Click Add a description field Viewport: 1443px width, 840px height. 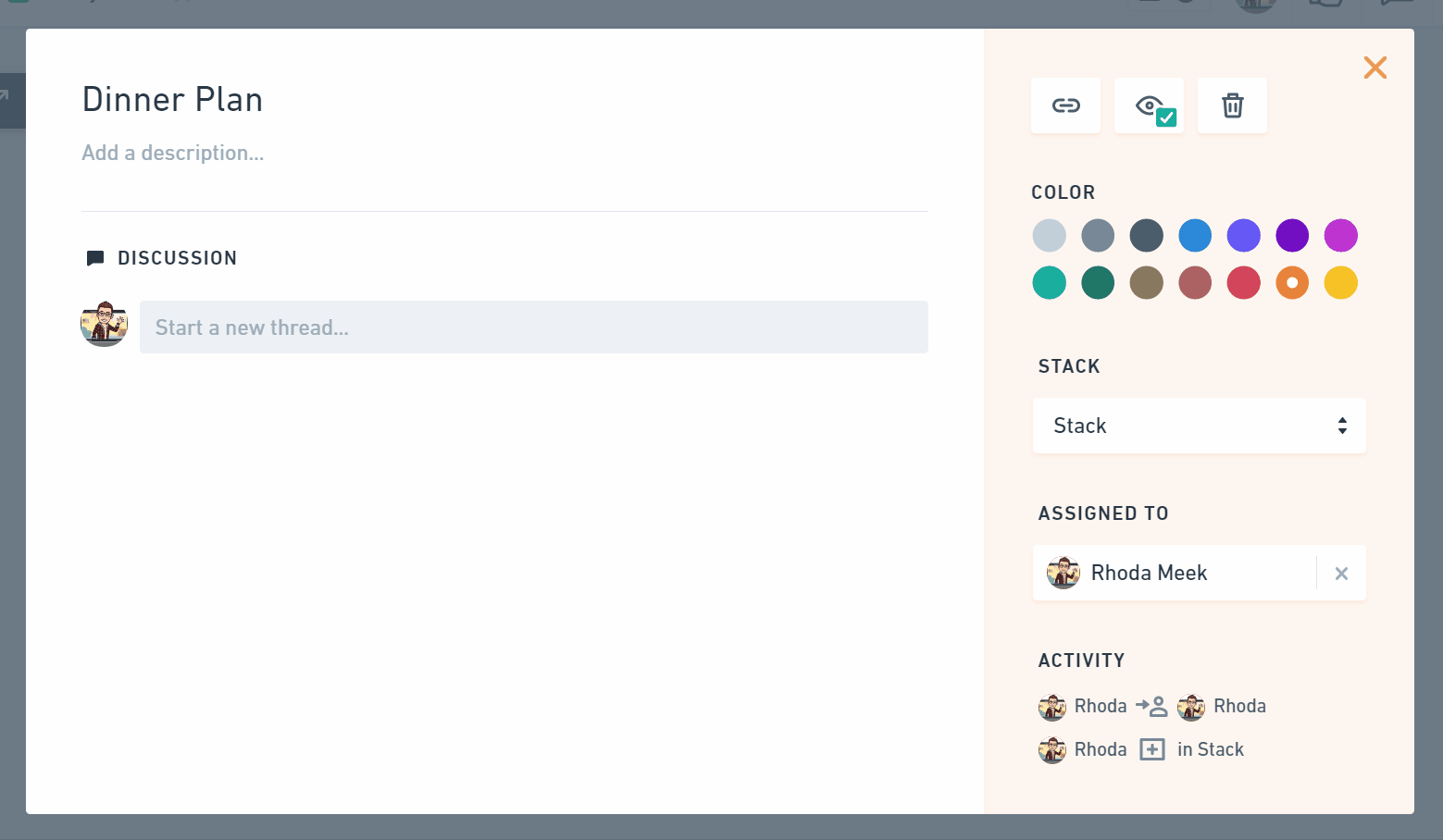click(x=173, y=153)
